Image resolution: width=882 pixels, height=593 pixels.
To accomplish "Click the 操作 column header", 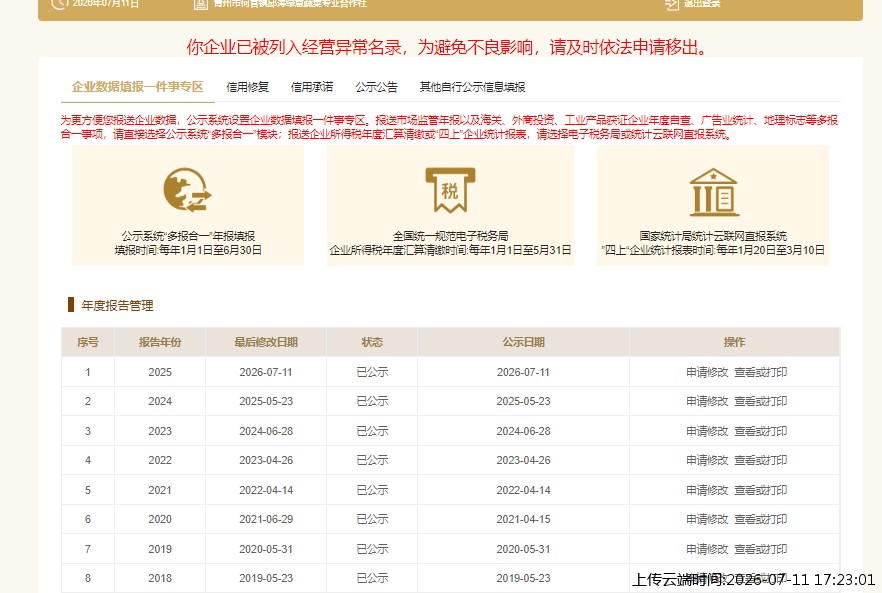I will tap(735, 342).
